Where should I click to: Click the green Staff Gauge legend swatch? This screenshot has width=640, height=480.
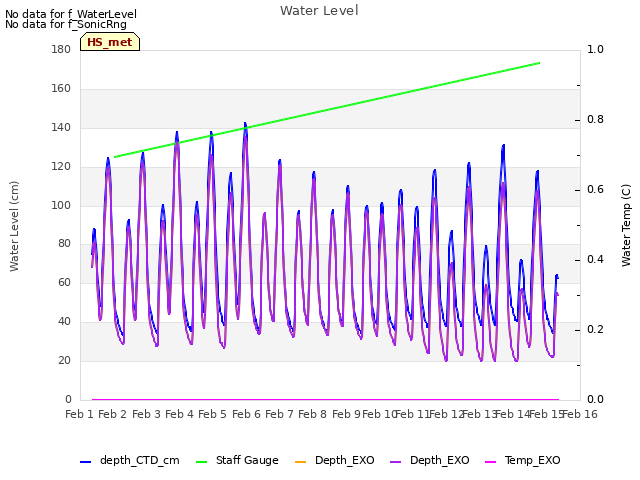202,462
